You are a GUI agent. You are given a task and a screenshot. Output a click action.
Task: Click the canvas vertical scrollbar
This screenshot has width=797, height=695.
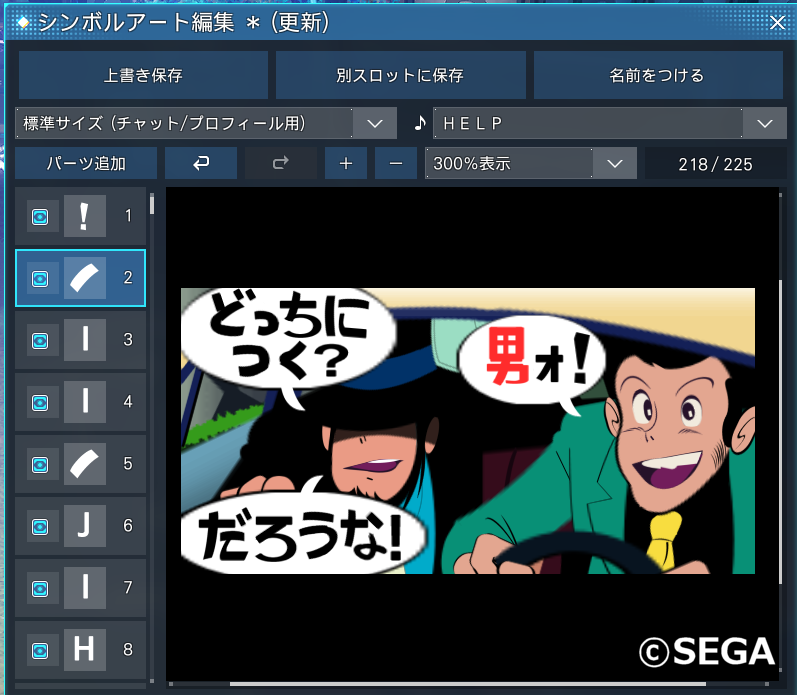[781, 431]
